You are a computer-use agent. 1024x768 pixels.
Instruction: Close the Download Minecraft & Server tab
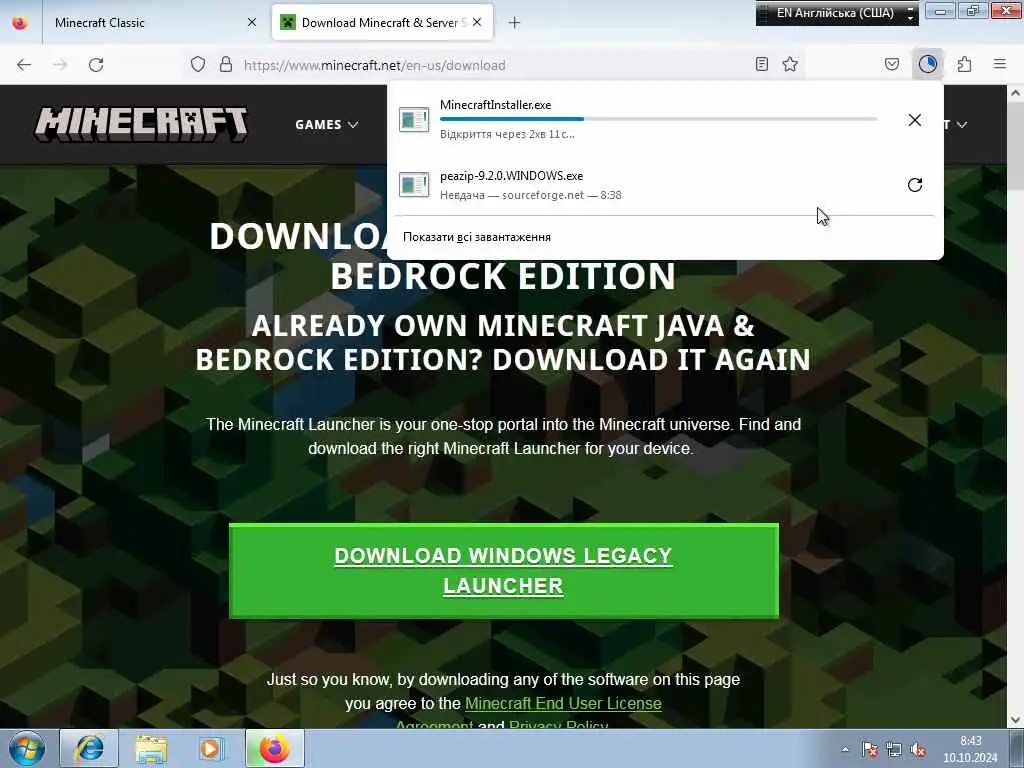point(477,22)
